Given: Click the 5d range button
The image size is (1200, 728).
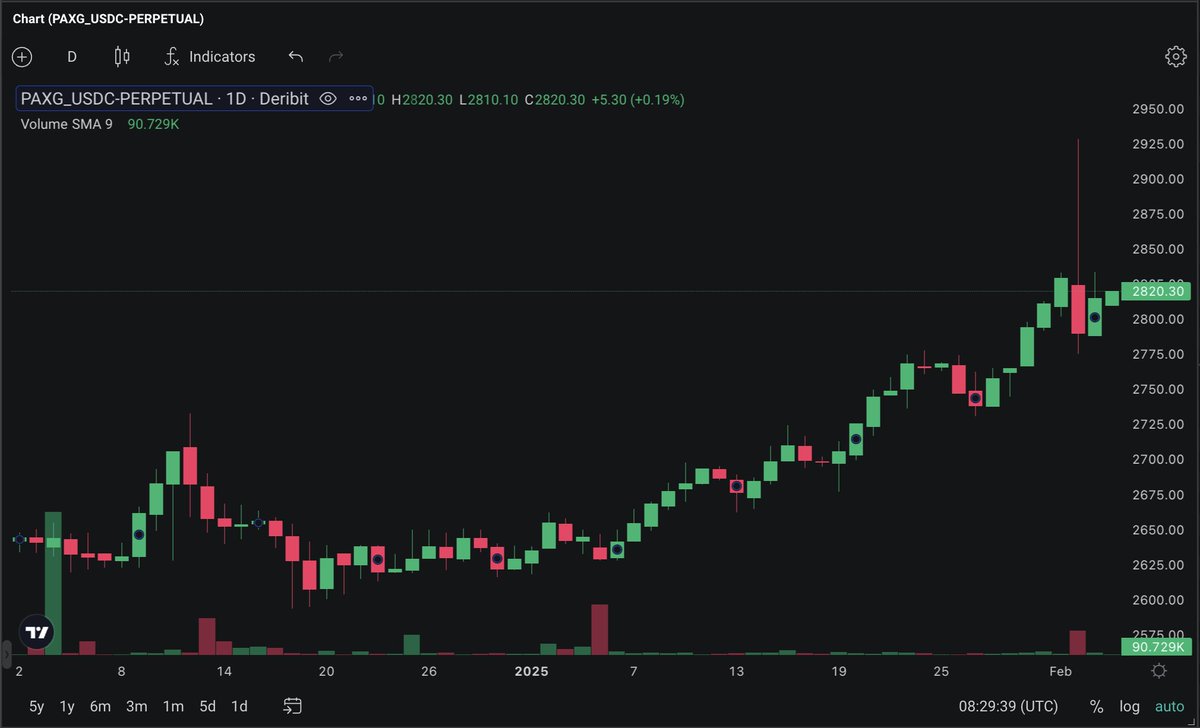Looking at the screenshot, I should click(207, 706).
